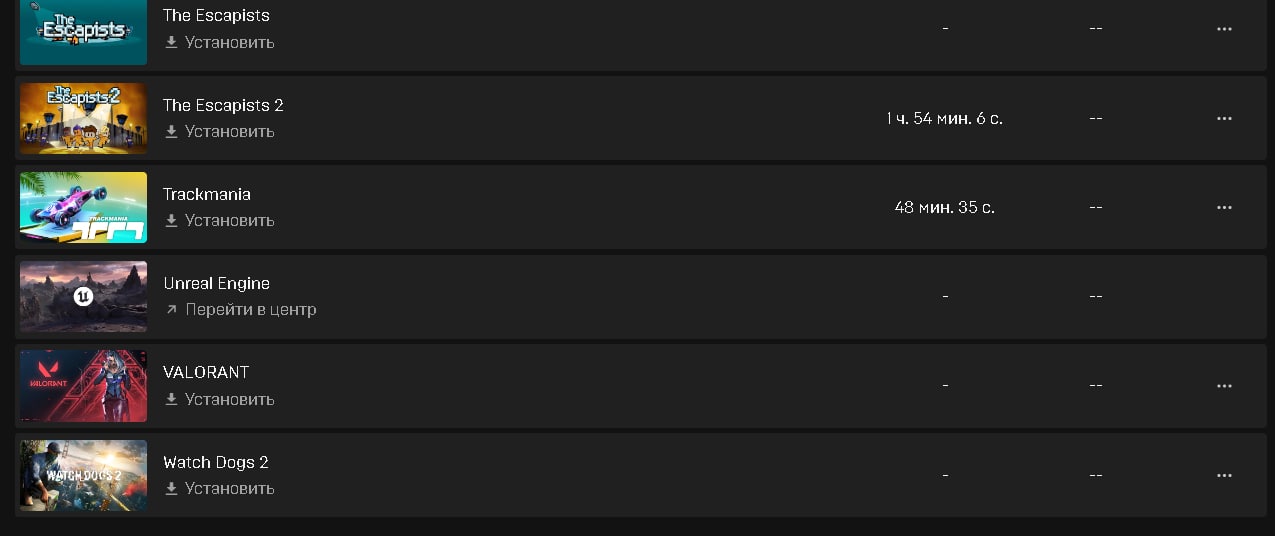The height and width of the screenshot is (536, 1275).
Task: Open the three-dot menu for VALORANT
Action: 1224,385
